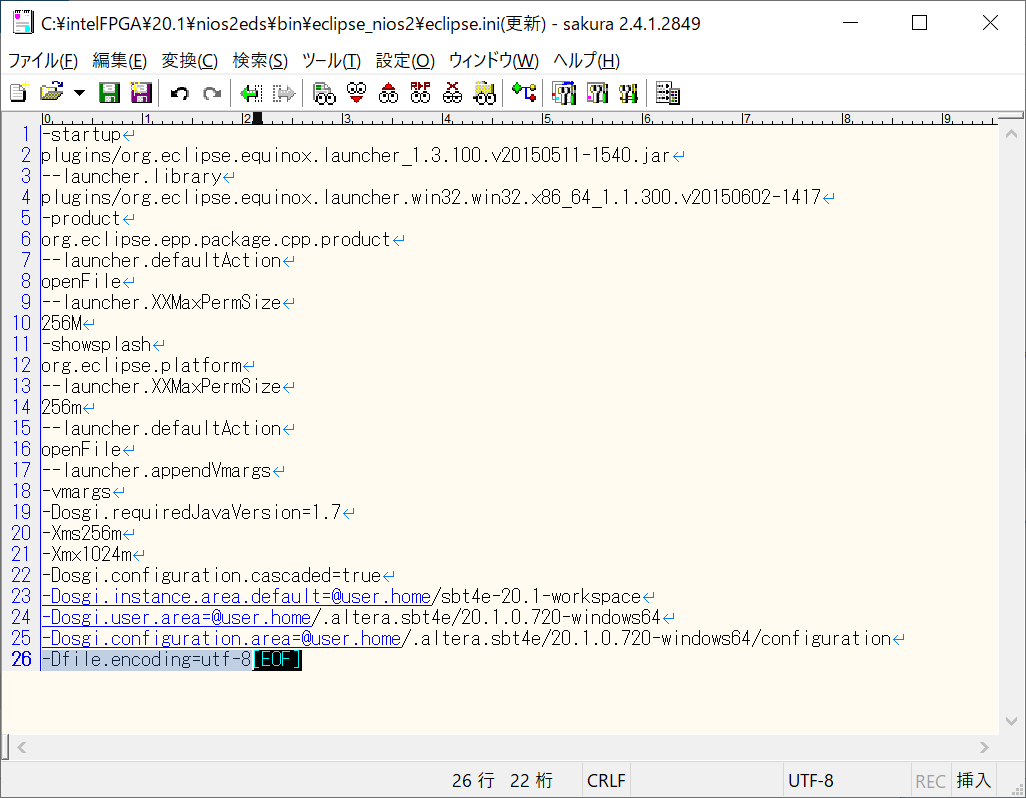The width and height of the screenshot is (1026, 798).
Task: Open type-specific settings icon
Action: pos(597,93)
